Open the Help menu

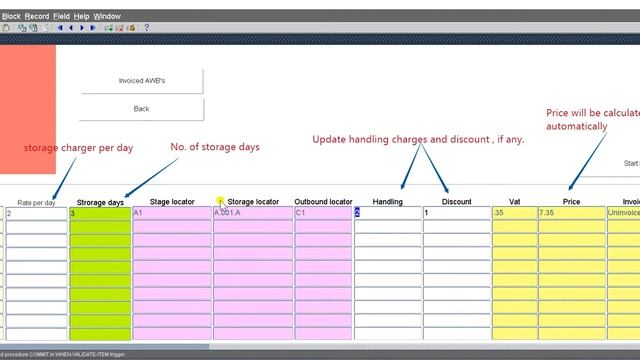point(81,16)
